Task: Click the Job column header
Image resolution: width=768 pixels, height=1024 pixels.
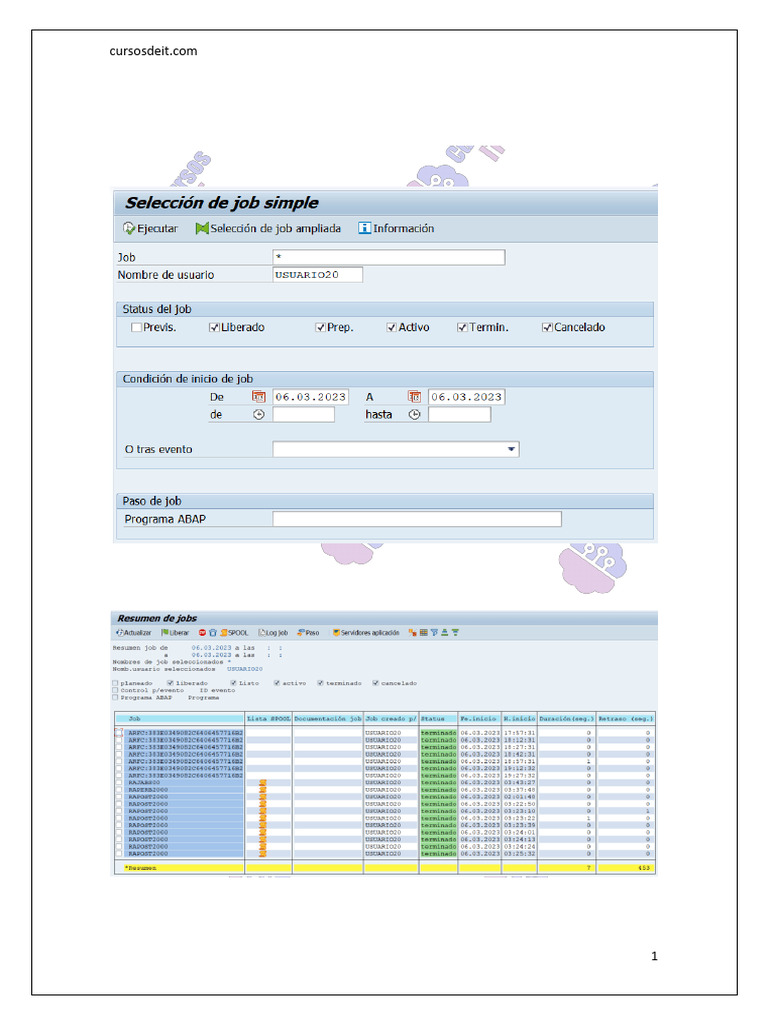Action: [x=180, y=718]
